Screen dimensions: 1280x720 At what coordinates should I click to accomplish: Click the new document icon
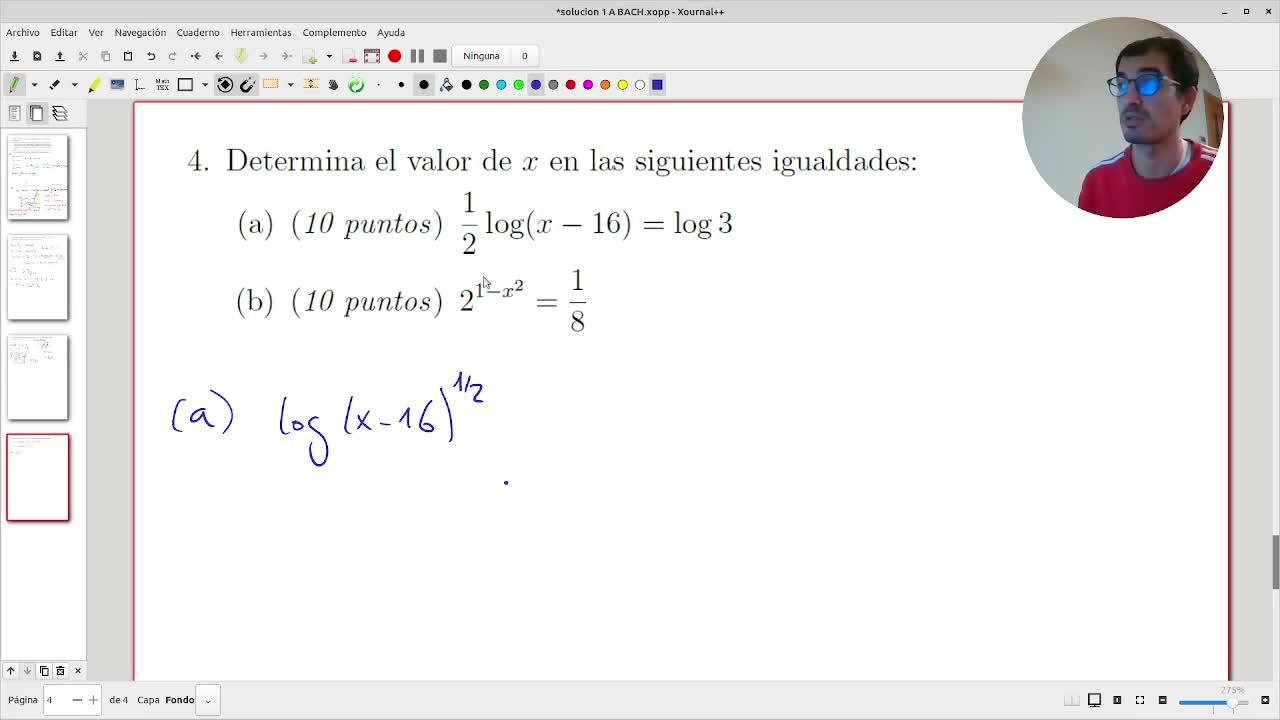tap(37, 56)
